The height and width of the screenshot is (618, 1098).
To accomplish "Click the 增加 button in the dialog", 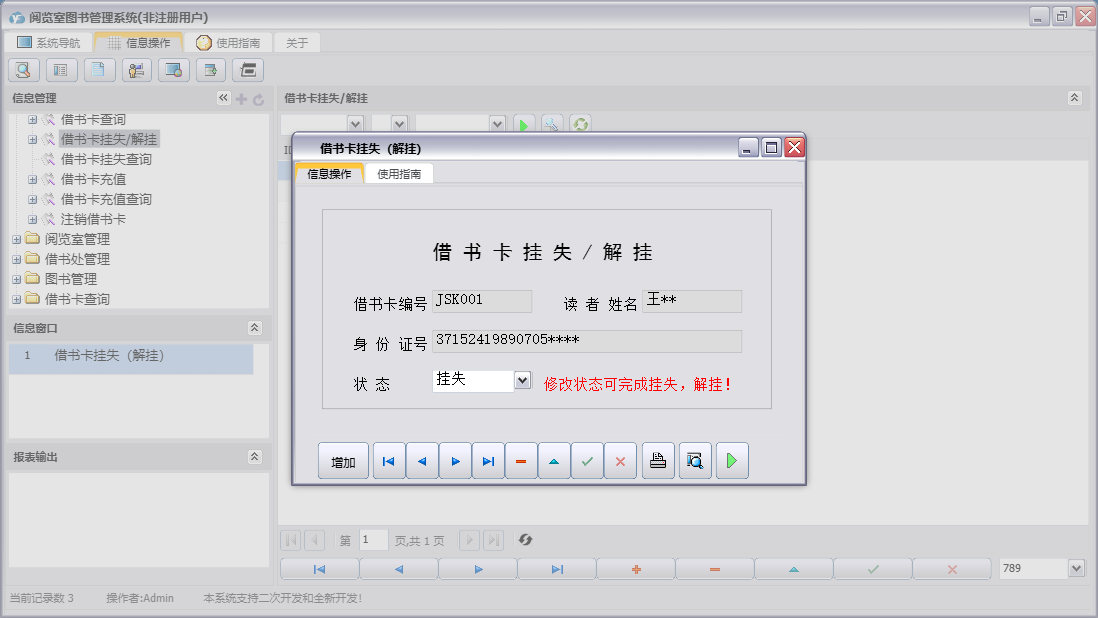I will [343, 460].
